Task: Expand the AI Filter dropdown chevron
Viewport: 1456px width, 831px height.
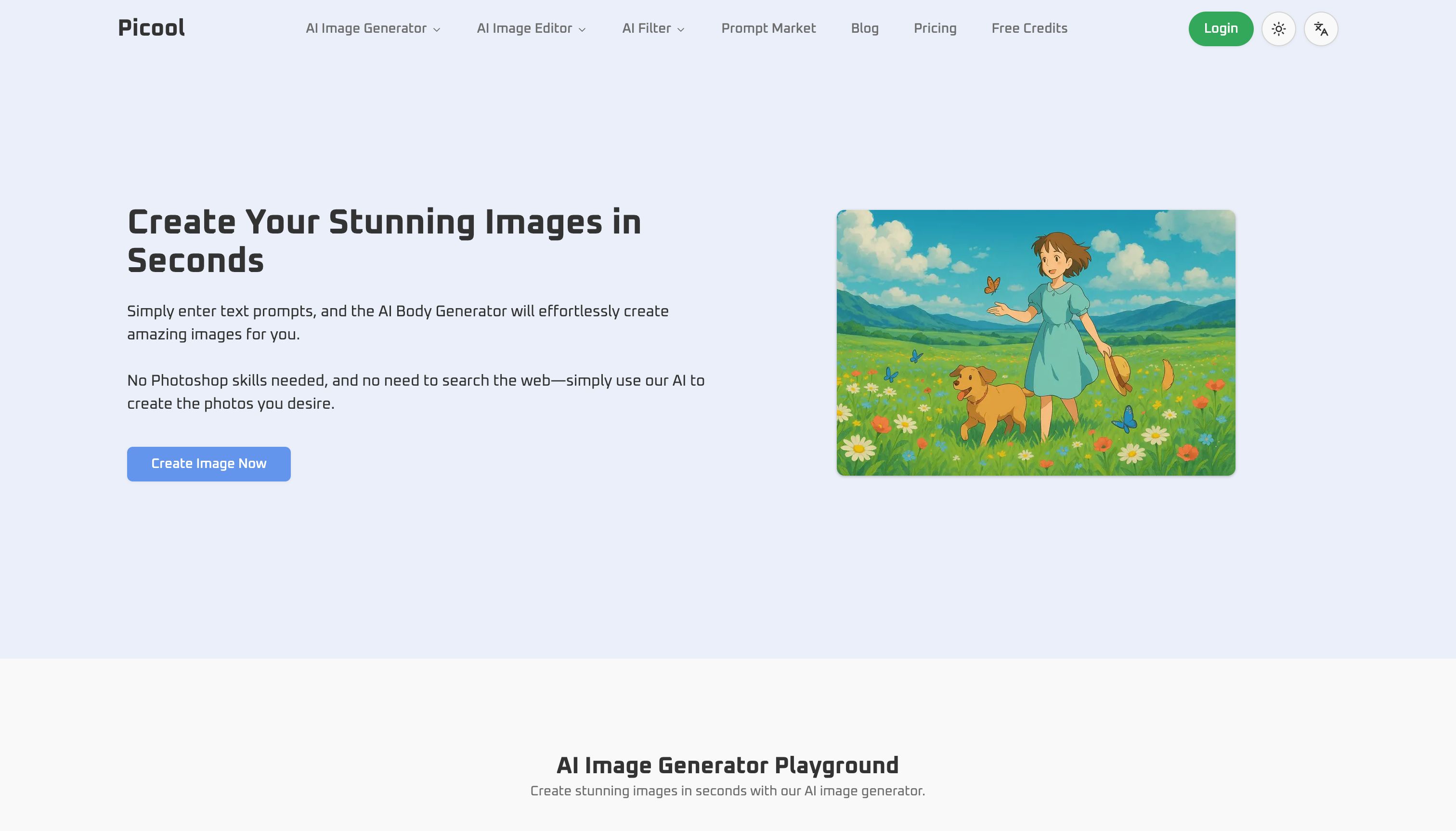Action: [681, 30]
